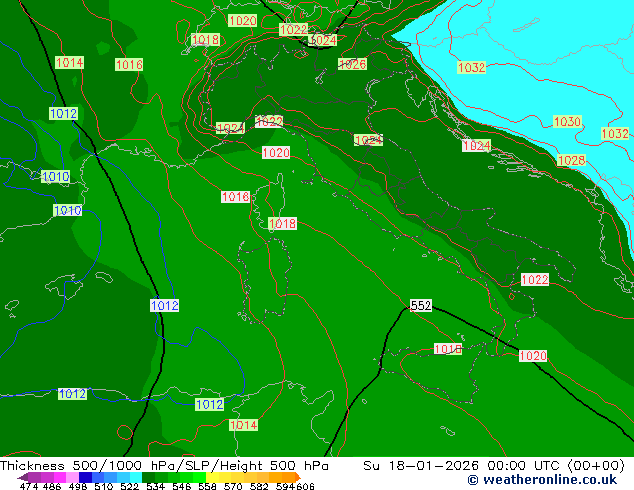Pick the dark orange swatch above 594

289,477
